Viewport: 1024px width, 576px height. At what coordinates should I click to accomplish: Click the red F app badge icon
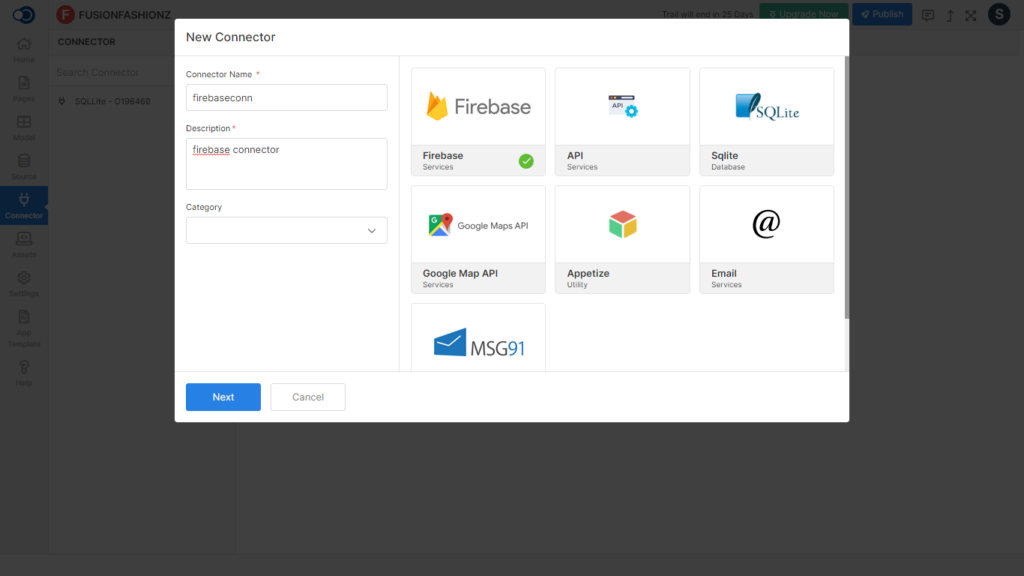click(x=65, y=14)
